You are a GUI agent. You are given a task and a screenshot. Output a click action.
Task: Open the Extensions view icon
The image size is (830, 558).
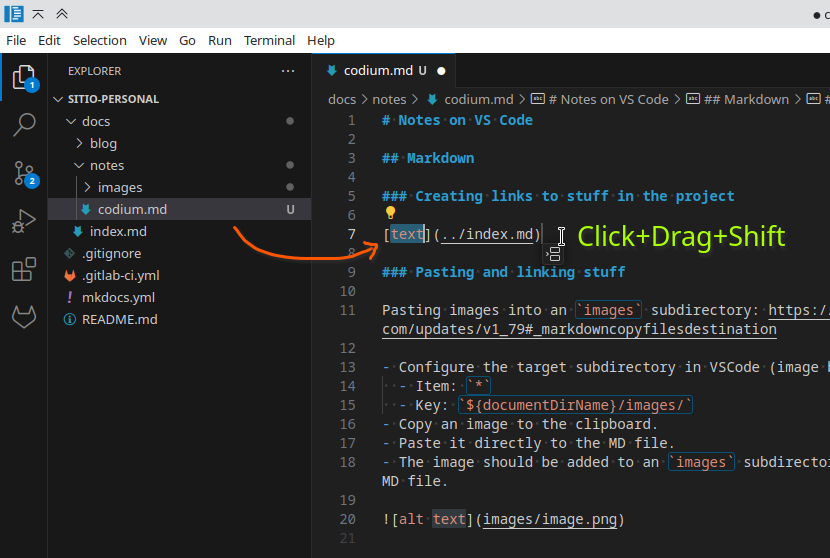click(x=23, y=269)
